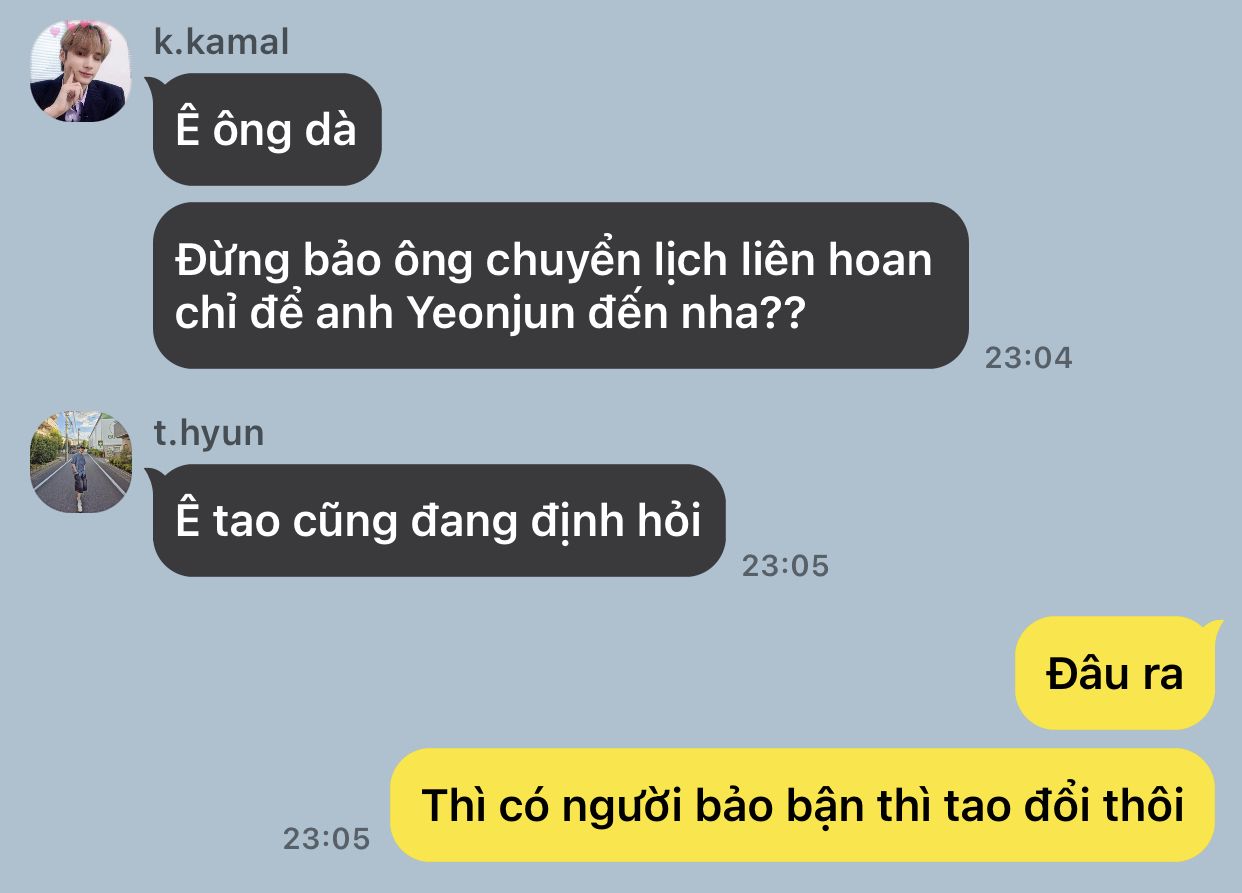
Task: Click the word "hỏi" in t.hyun's message
Action: click(x=667, y=521)
